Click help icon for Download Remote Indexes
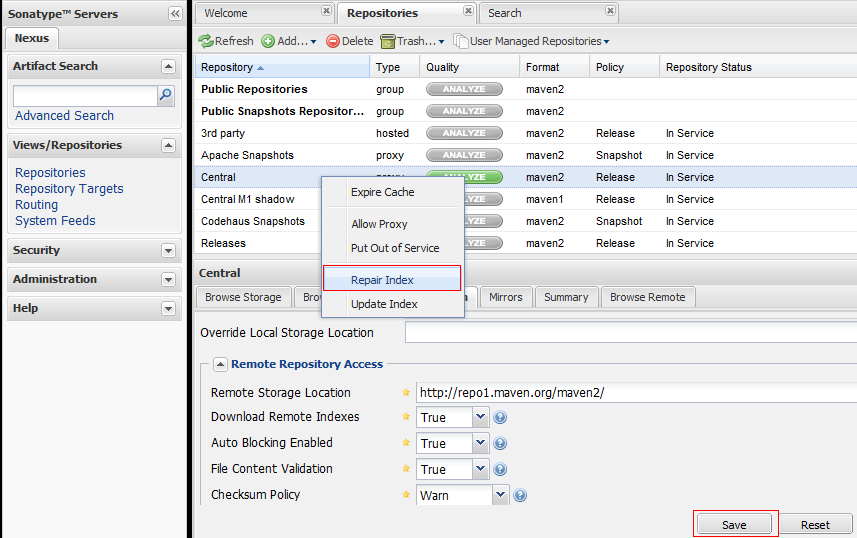This screenshot has height=538, width=857. click(x=500, y=417)
